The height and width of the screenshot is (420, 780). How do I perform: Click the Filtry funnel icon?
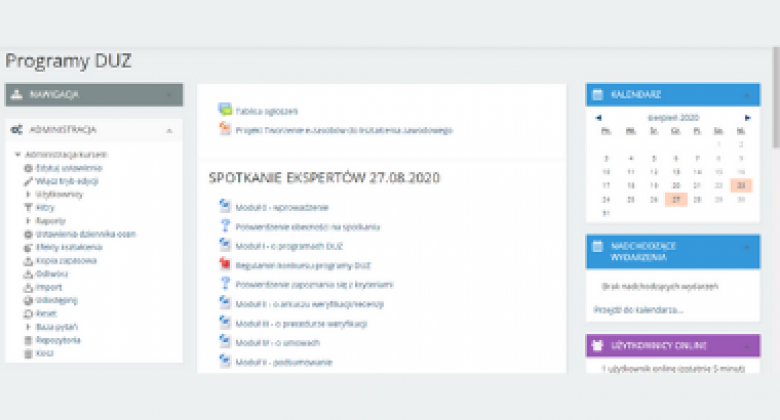28,207
